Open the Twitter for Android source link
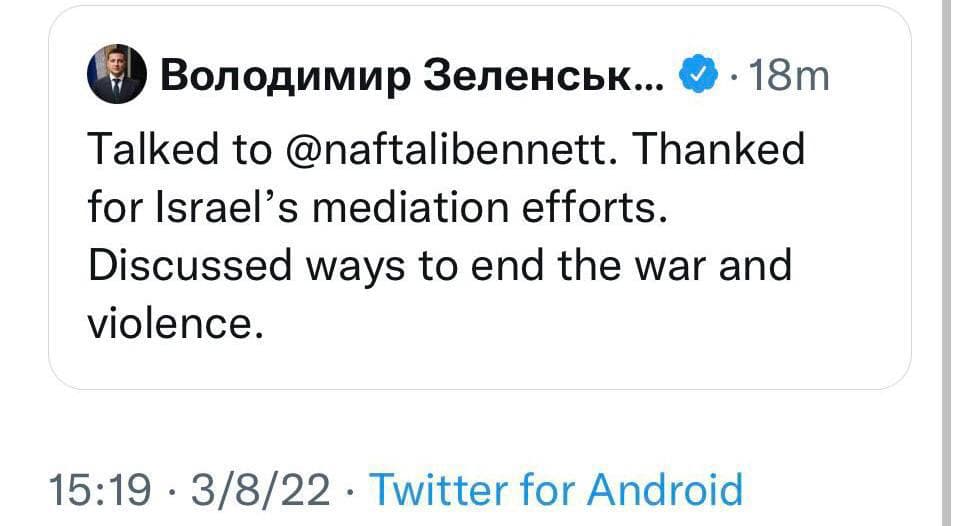 point(556,490)
